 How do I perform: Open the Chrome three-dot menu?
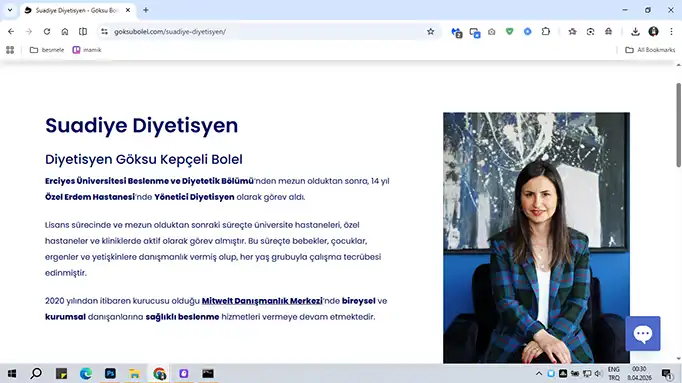[x=671, y=31]
